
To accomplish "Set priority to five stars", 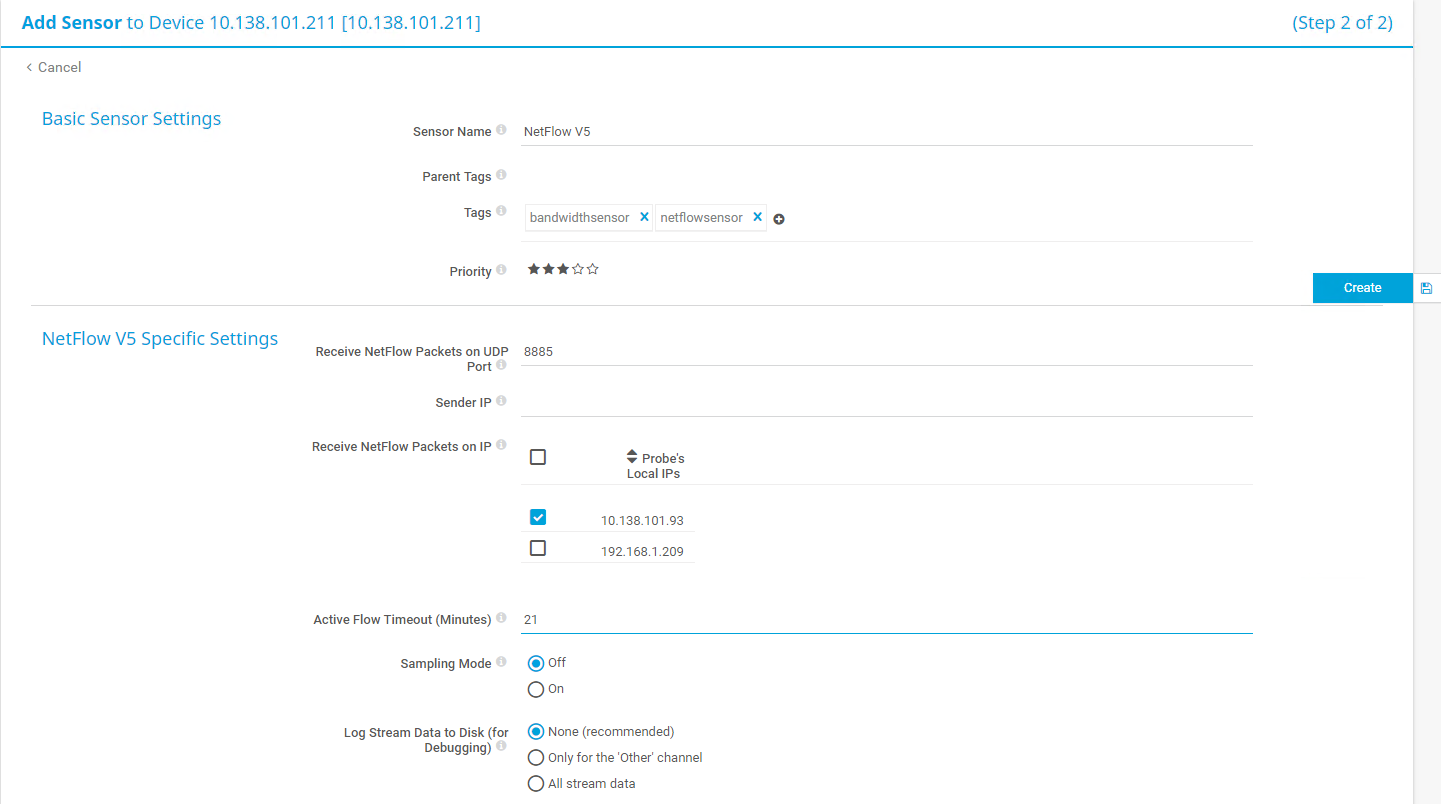I will tap(592, 269).
